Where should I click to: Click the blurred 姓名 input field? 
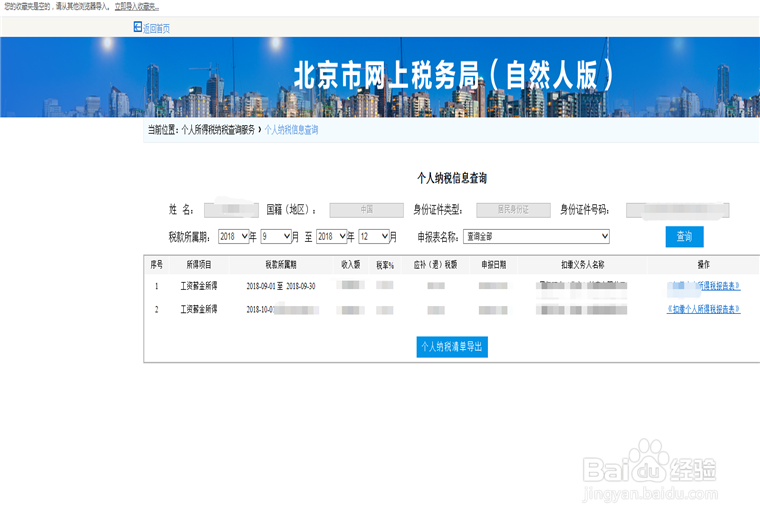click(x=231, y=210)
